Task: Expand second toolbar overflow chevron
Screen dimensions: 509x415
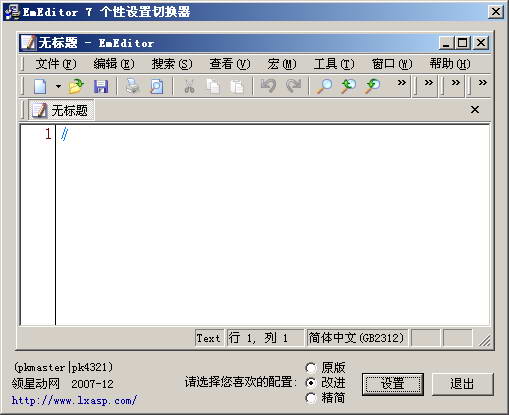Action: coord(429,82)
